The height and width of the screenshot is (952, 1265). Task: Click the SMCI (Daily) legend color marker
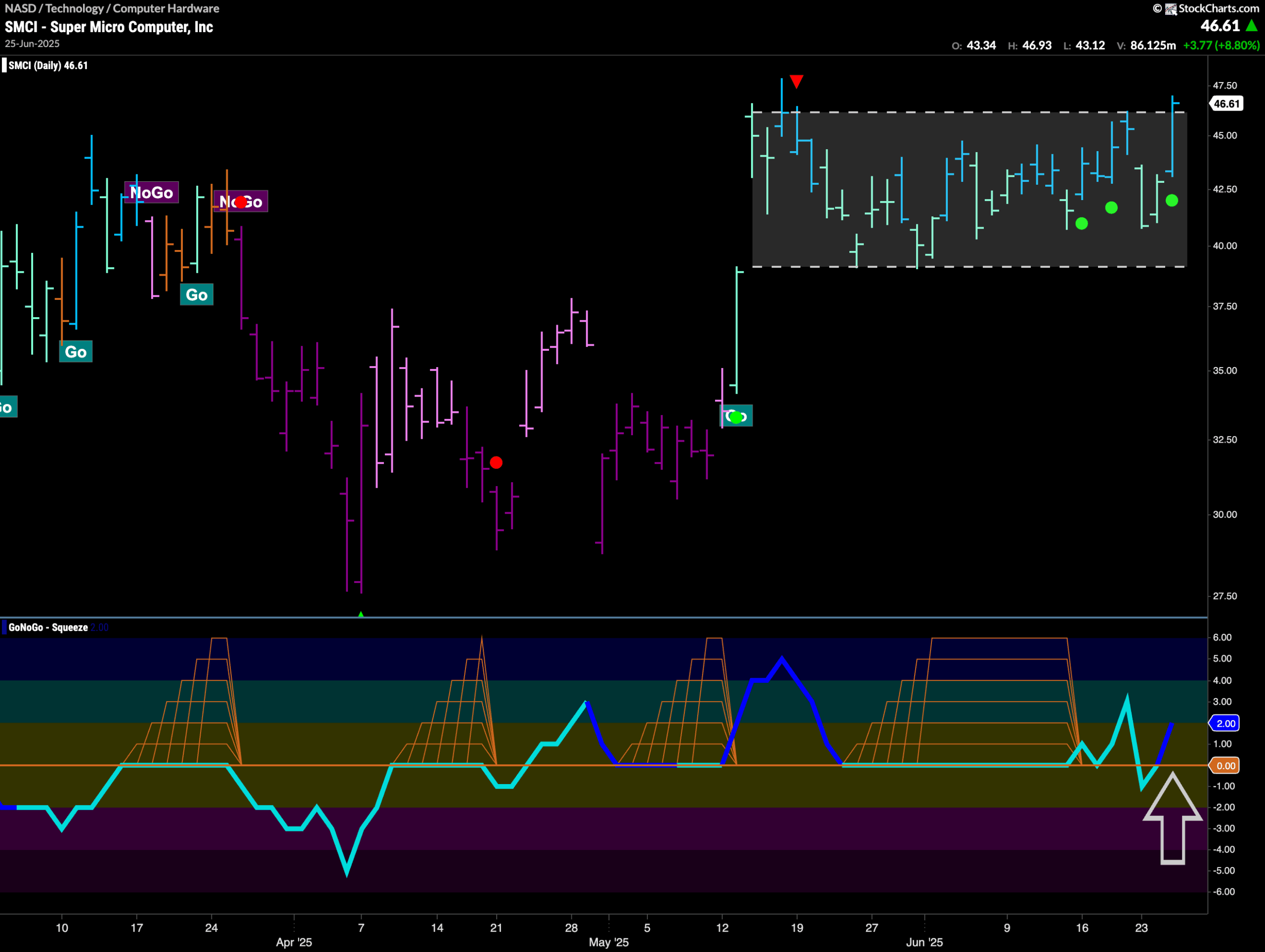point(4,65)
